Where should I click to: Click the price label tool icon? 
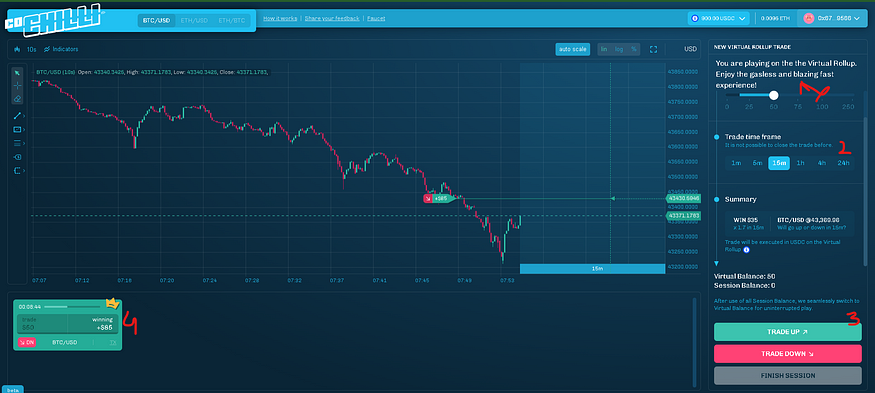[x=17, y=157]
